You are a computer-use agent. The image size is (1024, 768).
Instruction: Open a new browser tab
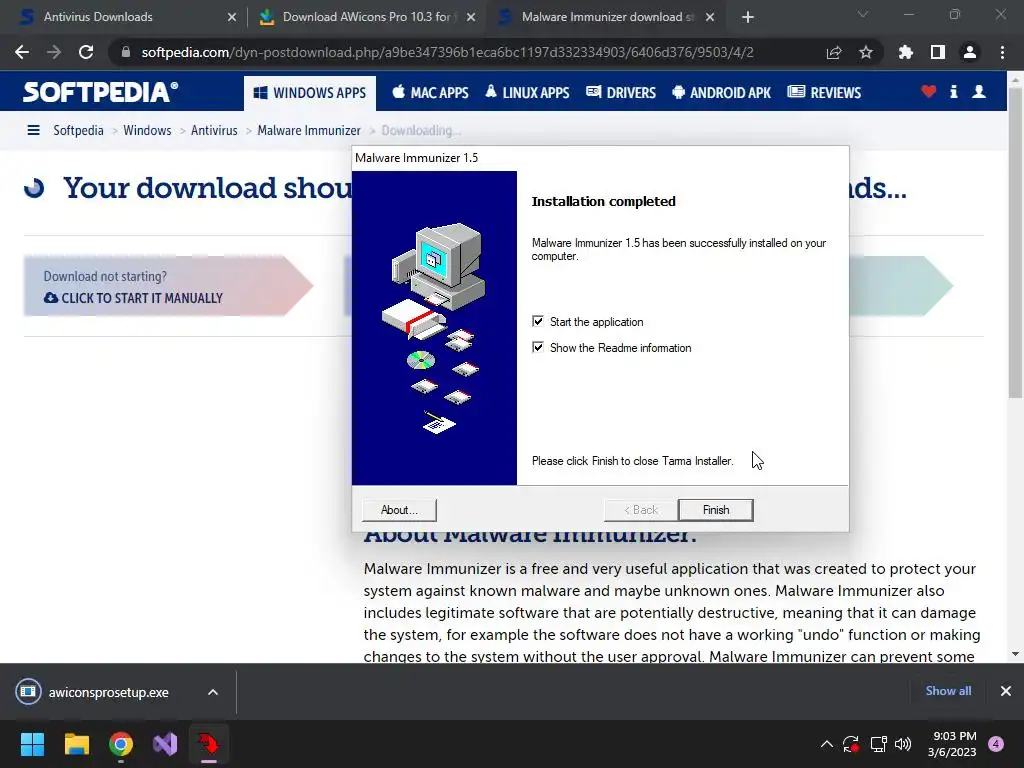[x=748, y=18]
